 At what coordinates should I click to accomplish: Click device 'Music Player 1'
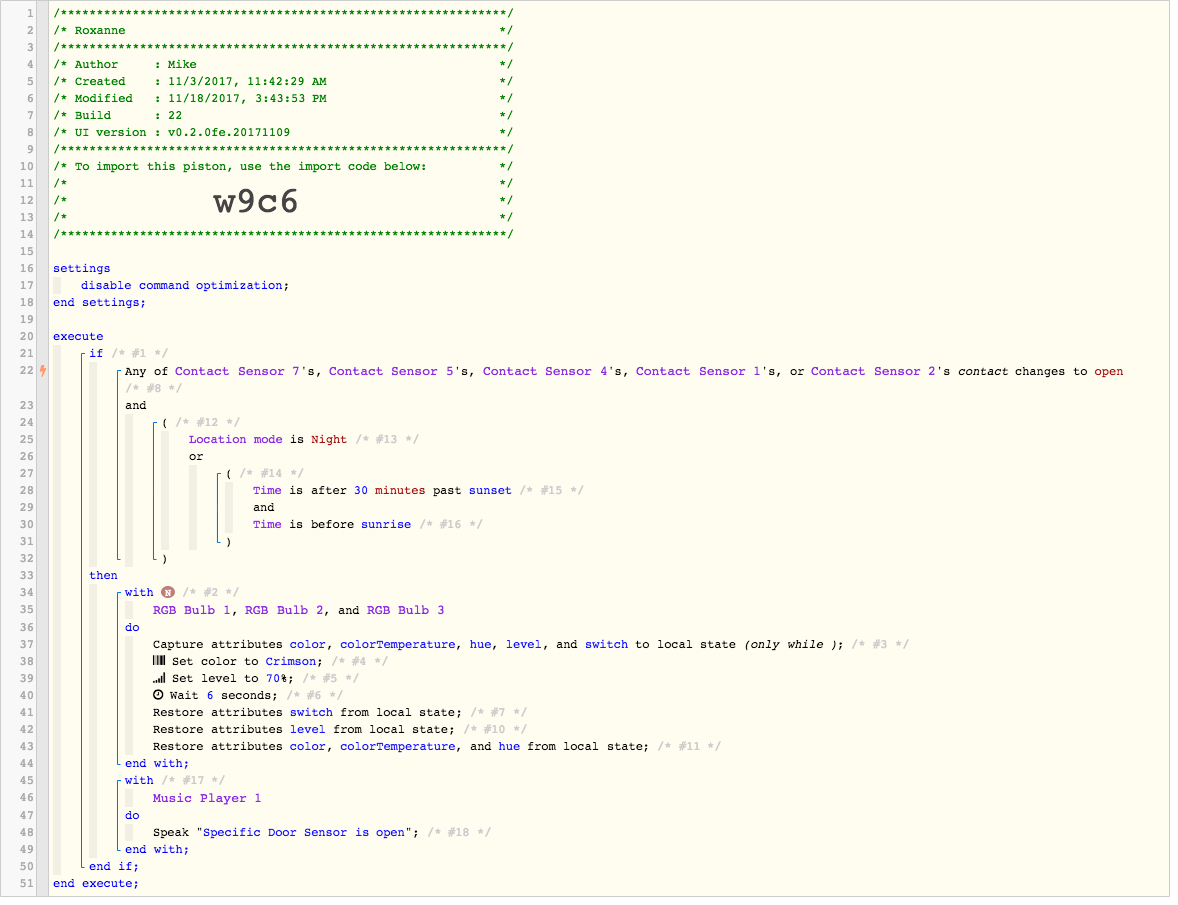click(x=207, y=798)
